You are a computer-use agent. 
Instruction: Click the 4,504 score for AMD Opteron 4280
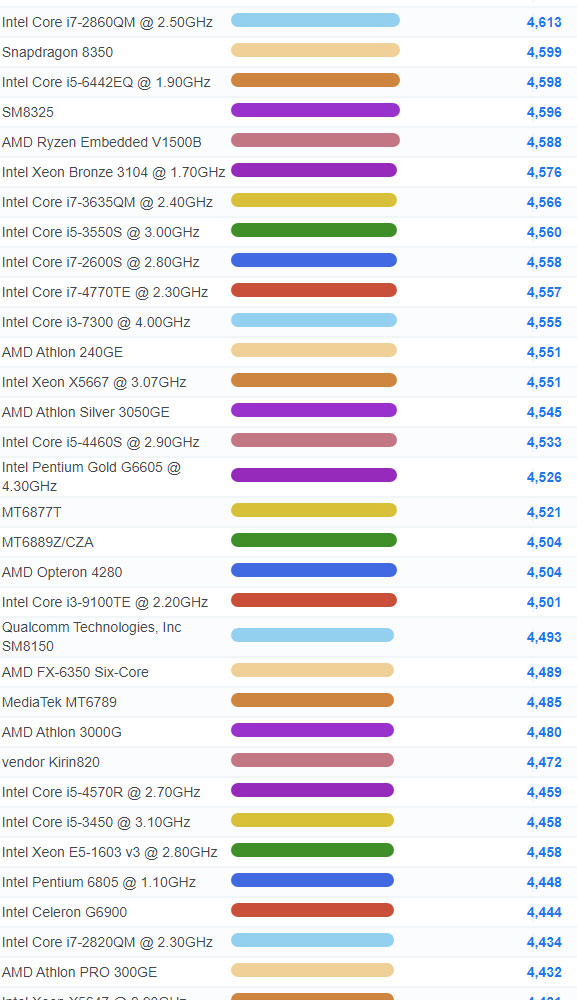click(x=544, y=572)
